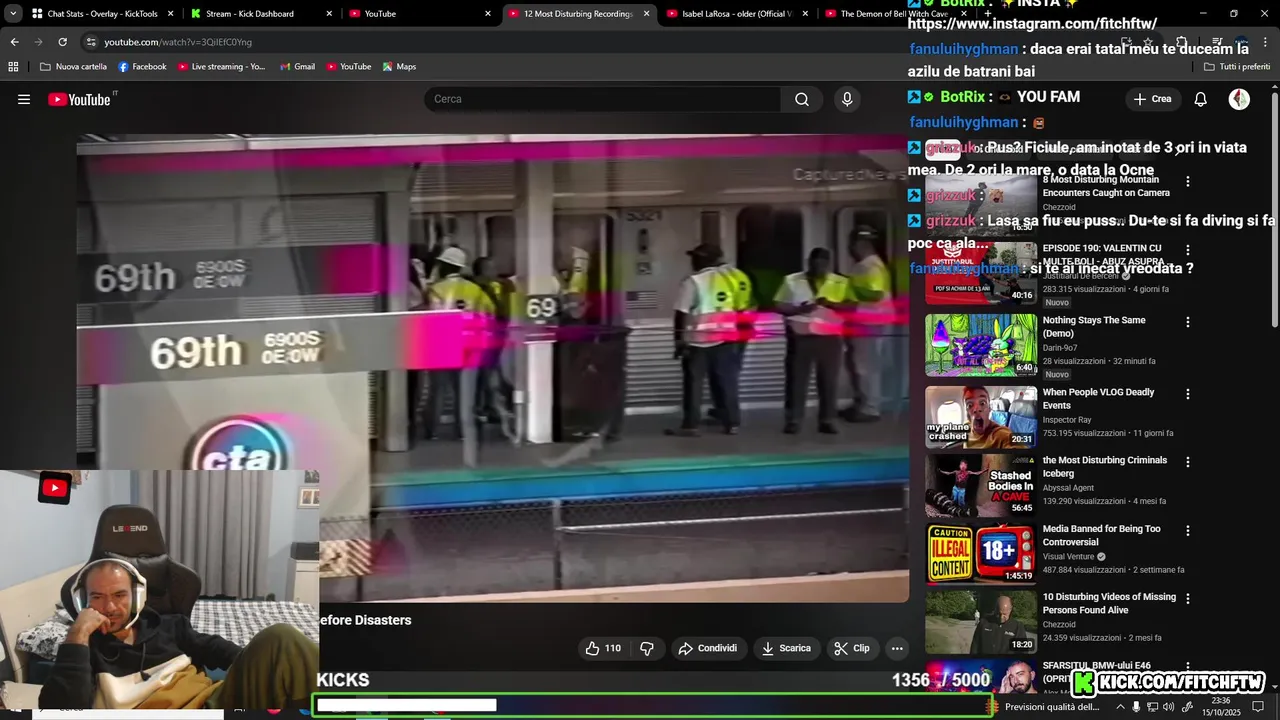This screenshot has height=720, width=1280.
Task: Open the Maps bookmark
Action: 399,67
